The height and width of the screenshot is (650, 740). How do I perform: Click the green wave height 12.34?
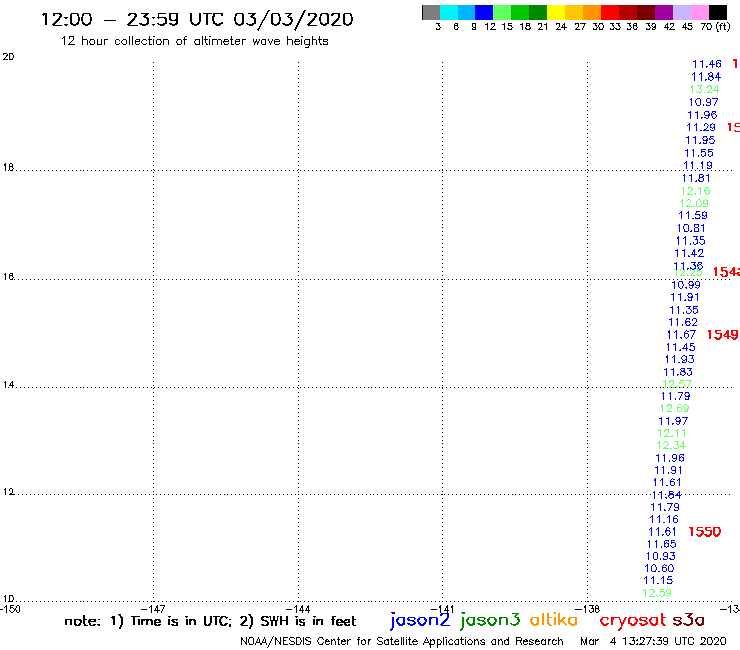click(x=671, y=446)
